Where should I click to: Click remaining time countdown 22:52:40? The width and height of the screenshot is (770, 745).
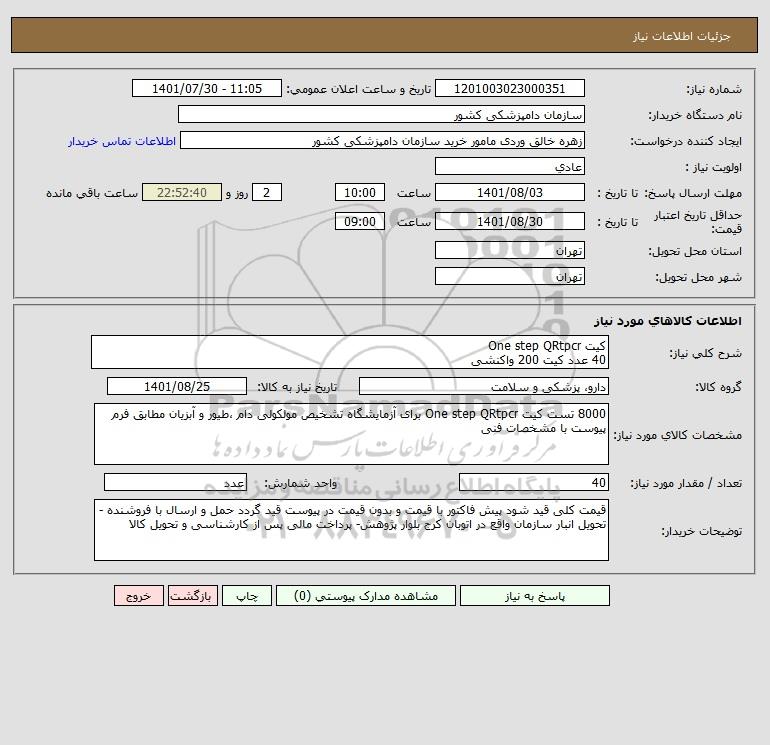pos(182,193)
